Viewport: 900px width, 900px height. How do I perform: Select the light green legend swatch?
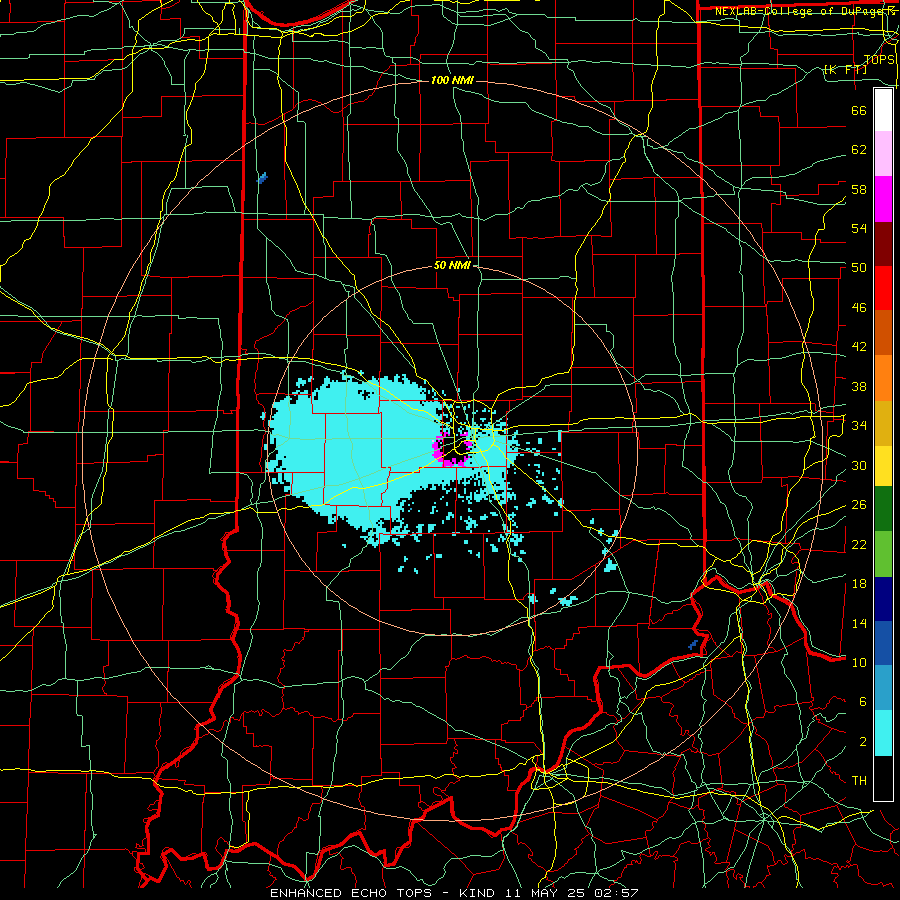883,554
